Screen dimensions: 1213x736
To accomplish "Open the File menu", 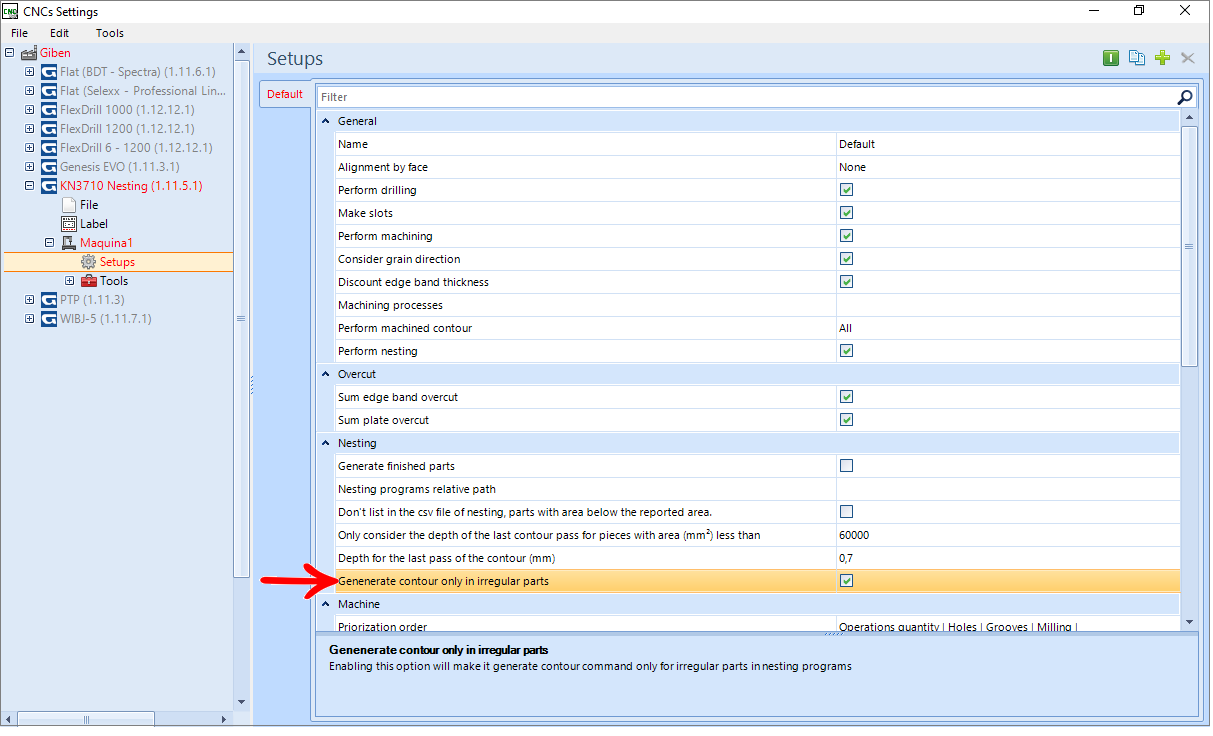I will point(20,33).
